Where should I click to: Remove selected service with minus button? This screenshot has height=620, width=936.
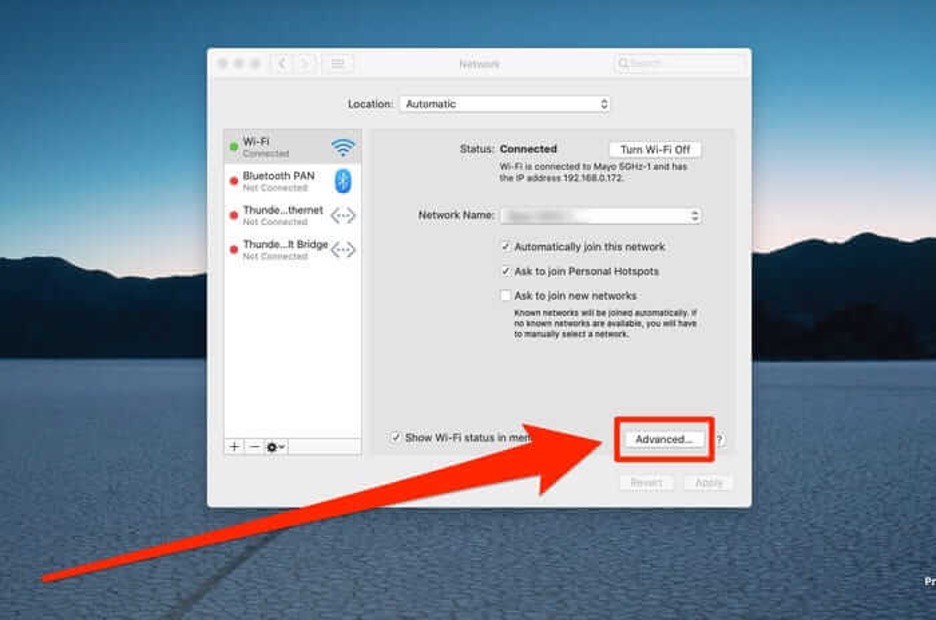click(x=254, y=447)
